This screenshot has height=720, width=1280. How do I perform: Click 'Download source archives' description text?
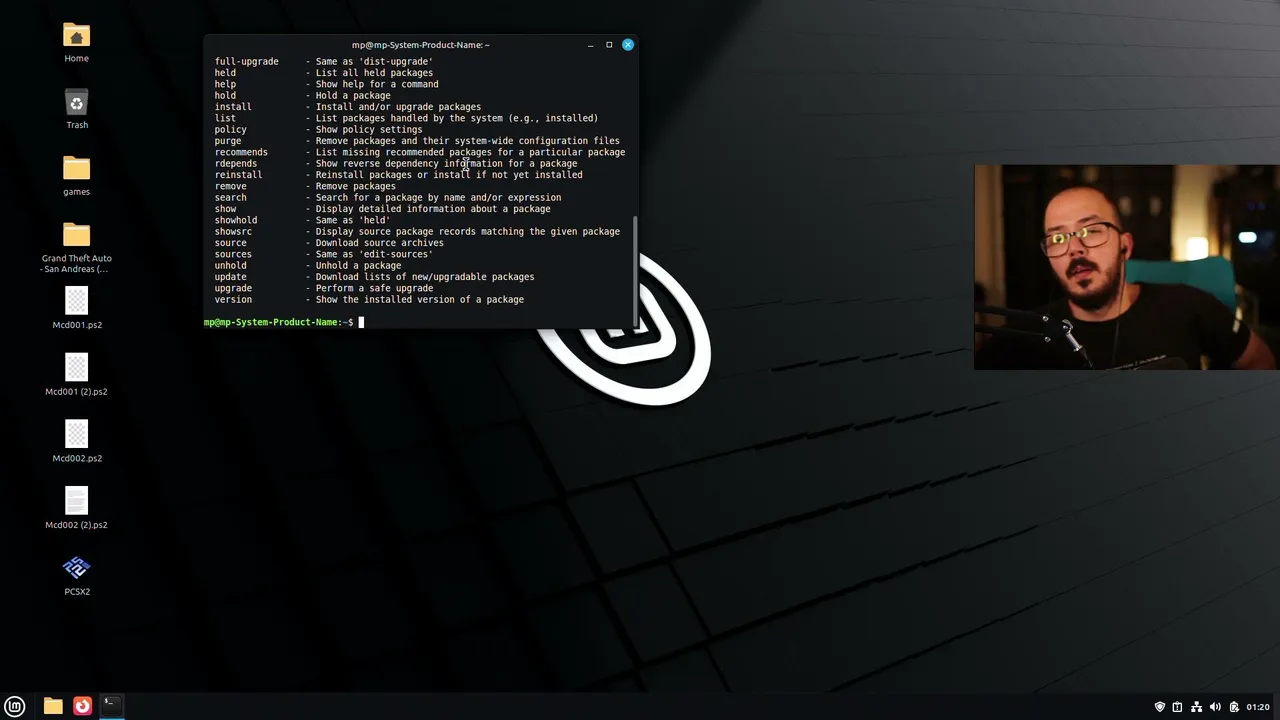(380, 243)
